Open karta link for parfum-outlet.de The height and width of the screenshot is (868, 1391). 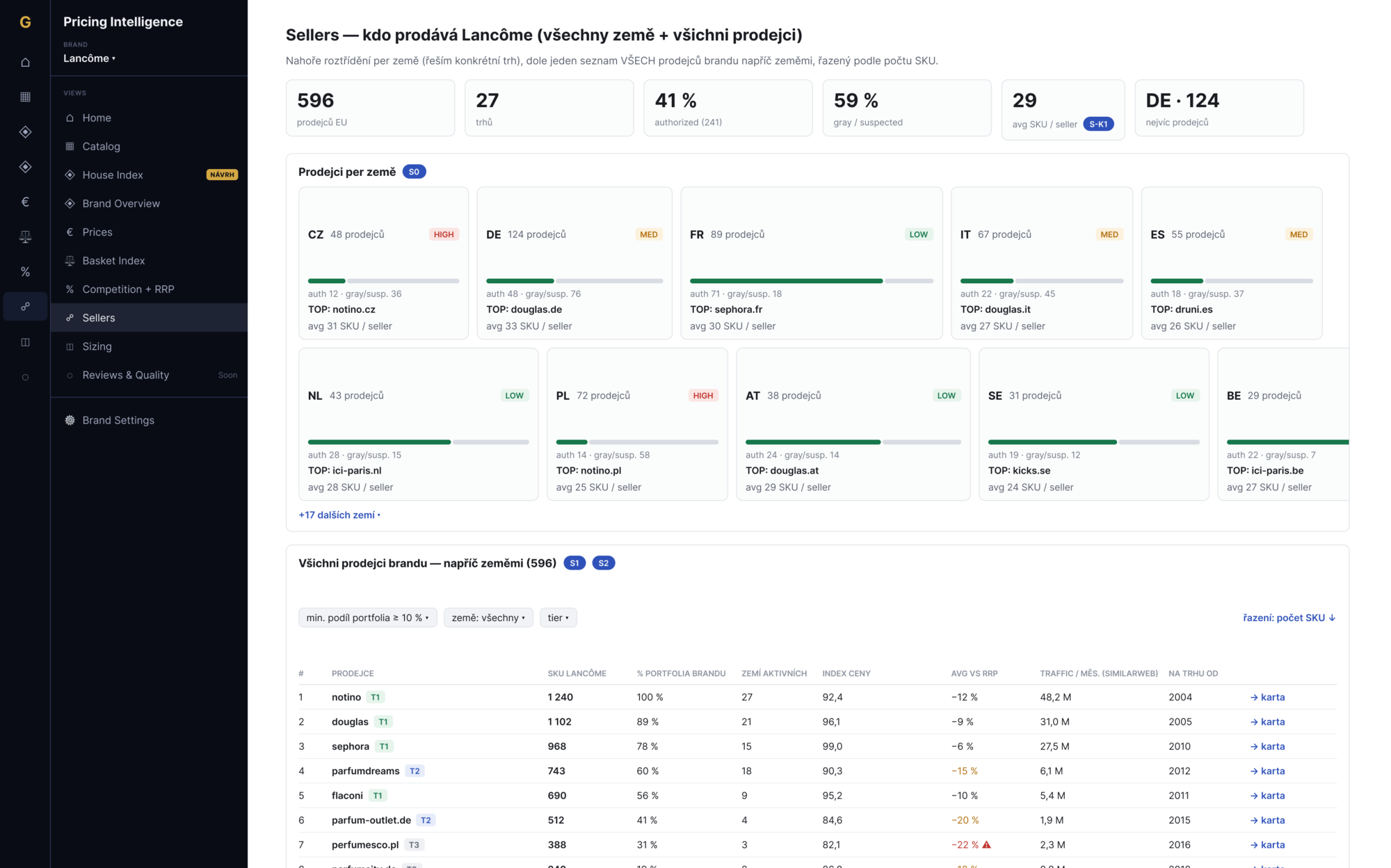click(x=1267, y=820)
